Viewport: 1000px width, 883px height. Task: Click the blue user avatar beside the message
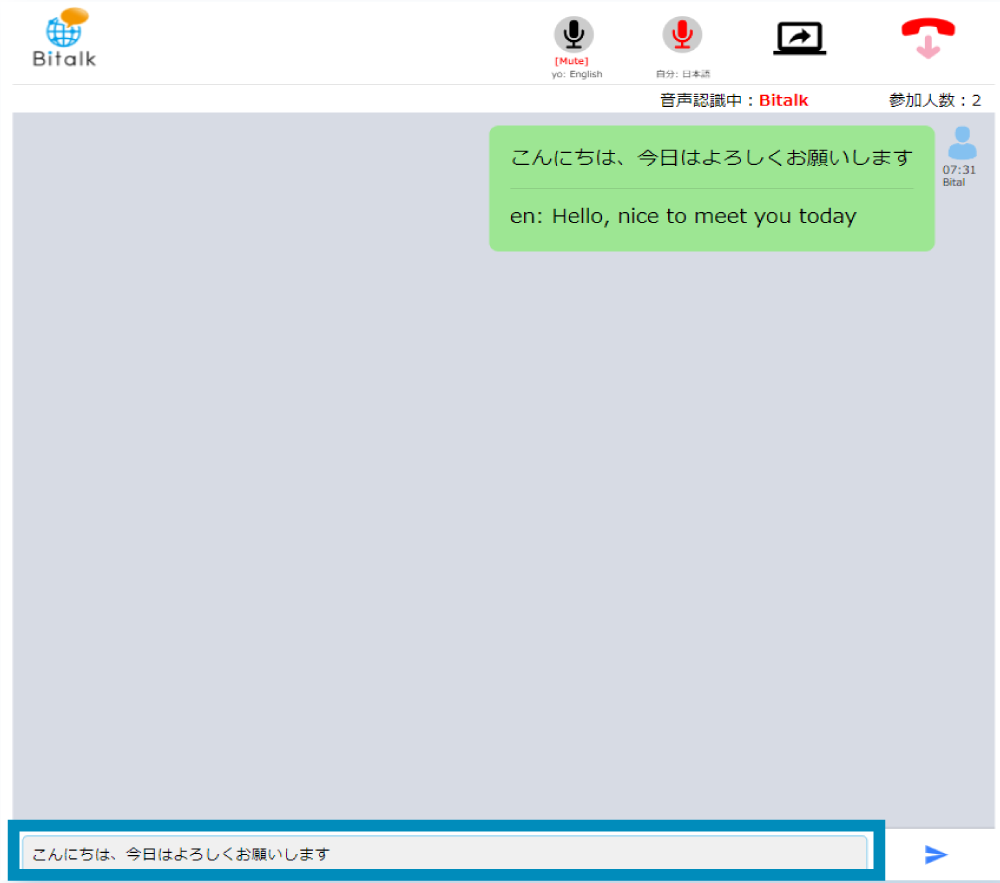click(x=962, y=143)
